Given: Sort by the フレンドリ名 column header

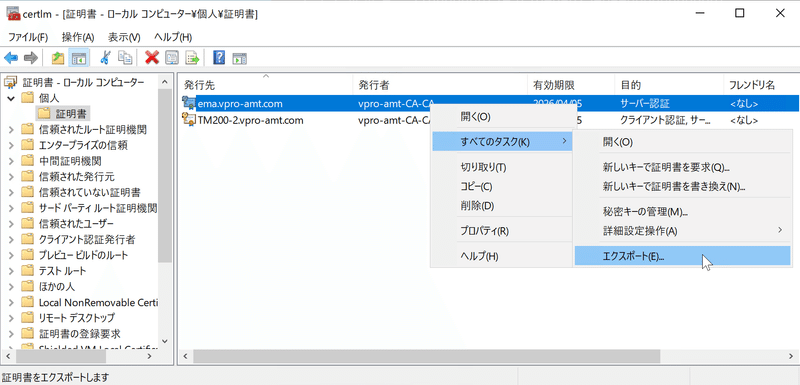Looking at the screenshot, I should [x=760, y=85].
